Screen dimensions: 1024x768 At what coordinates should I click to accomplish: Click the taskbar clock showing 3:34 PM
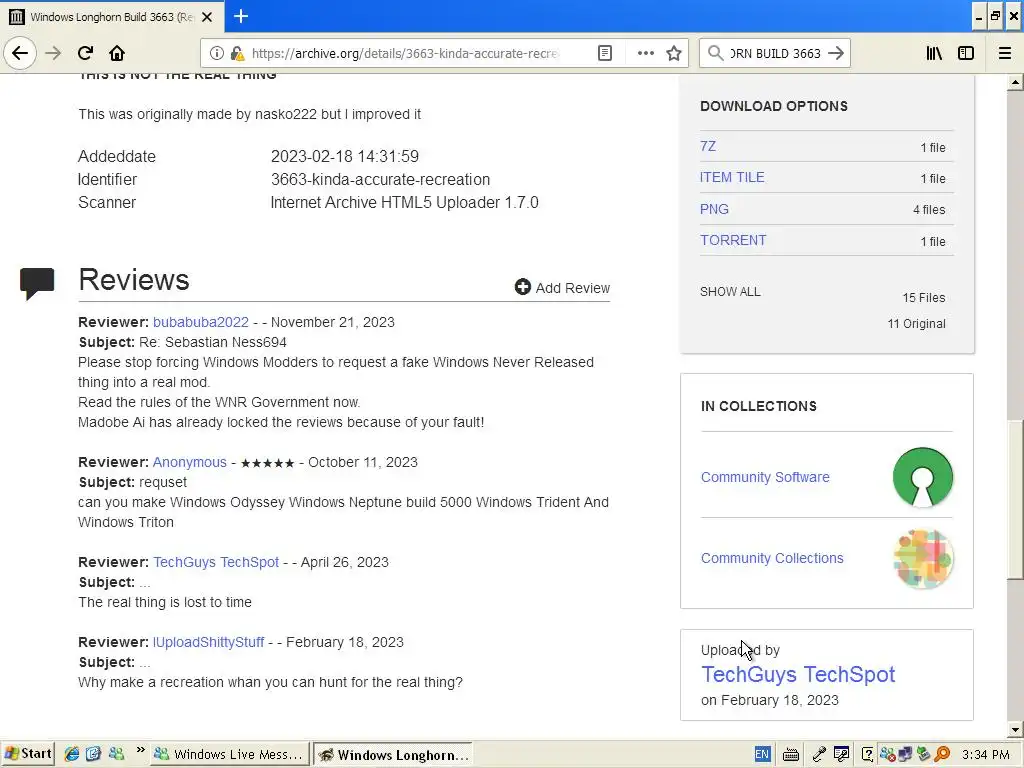[x=985, y=755]
